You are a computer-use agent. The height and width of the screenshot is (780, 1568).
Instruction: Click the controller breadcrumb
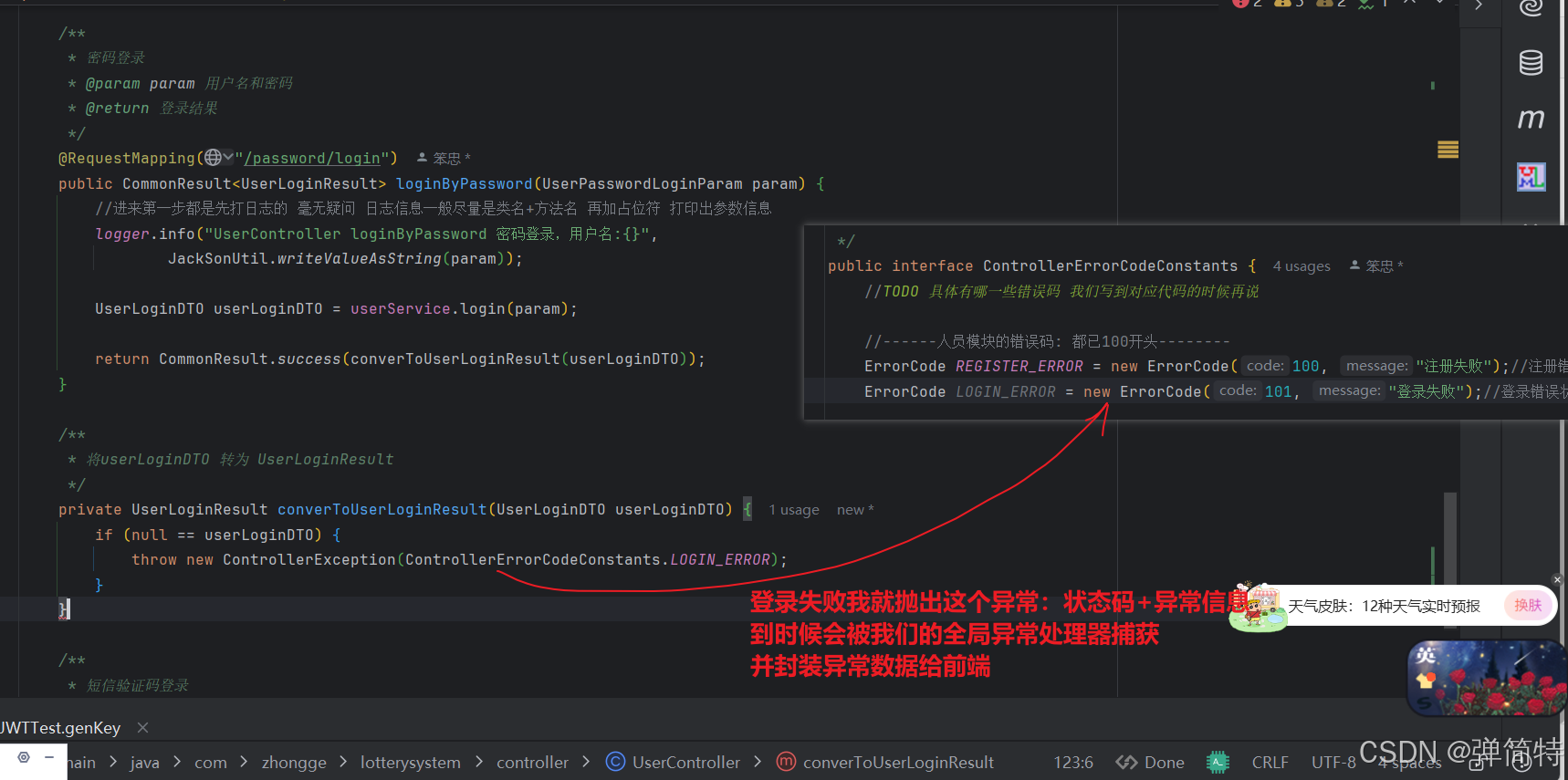tap(532, 763)
